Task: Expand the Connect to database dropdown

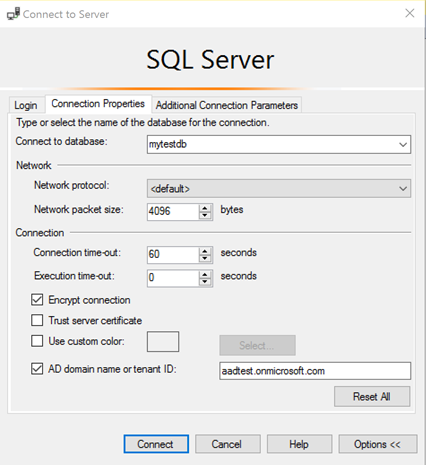Action: (403, 145)
